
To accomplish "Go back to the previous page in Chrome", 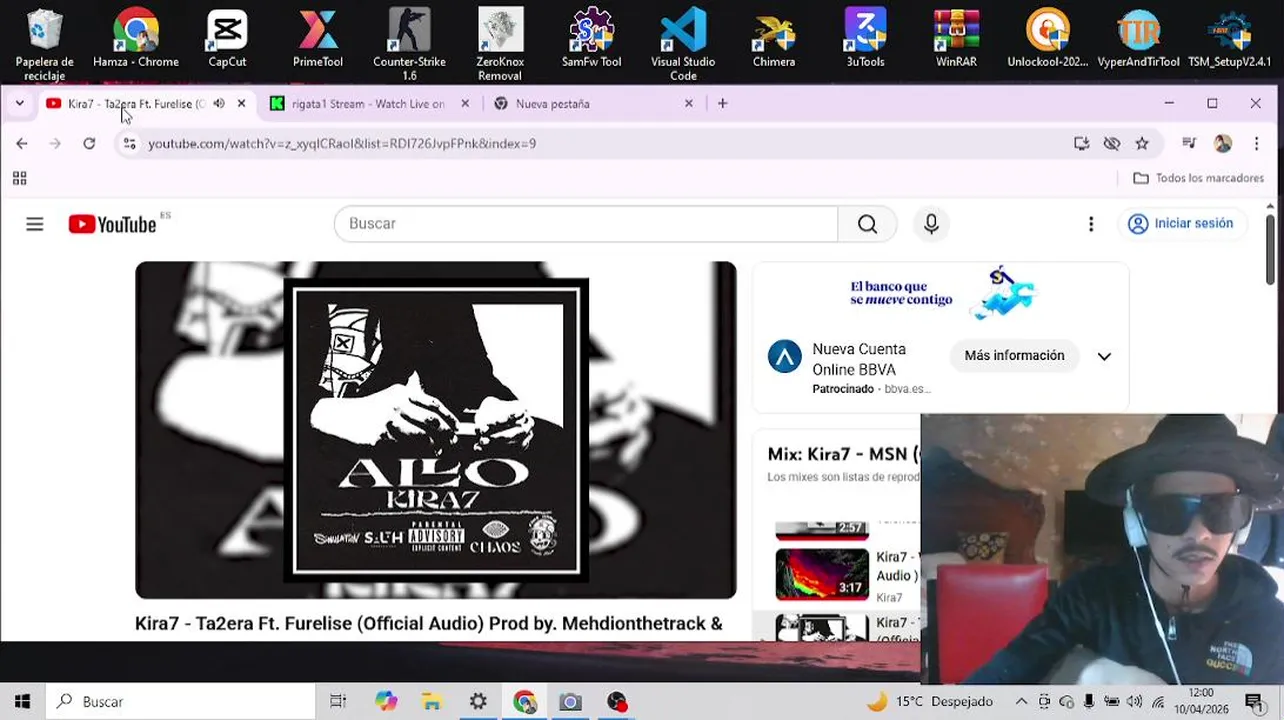I will point(22,144).
